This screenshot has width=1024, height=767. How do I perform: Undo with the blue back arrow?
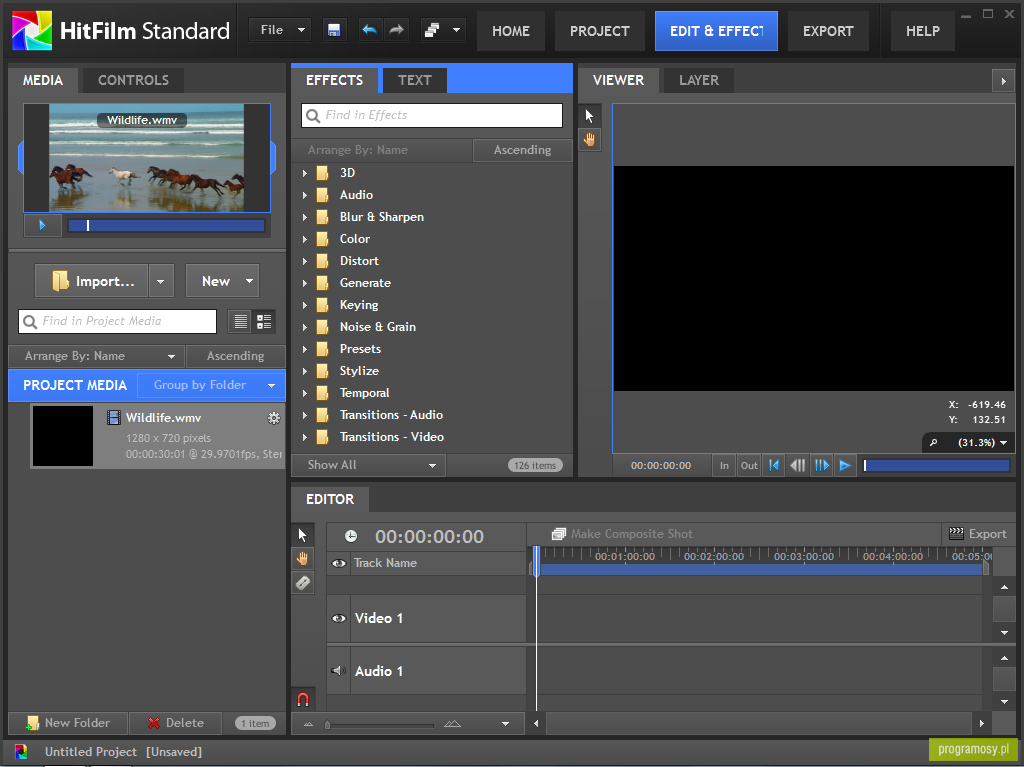(370, 30)
